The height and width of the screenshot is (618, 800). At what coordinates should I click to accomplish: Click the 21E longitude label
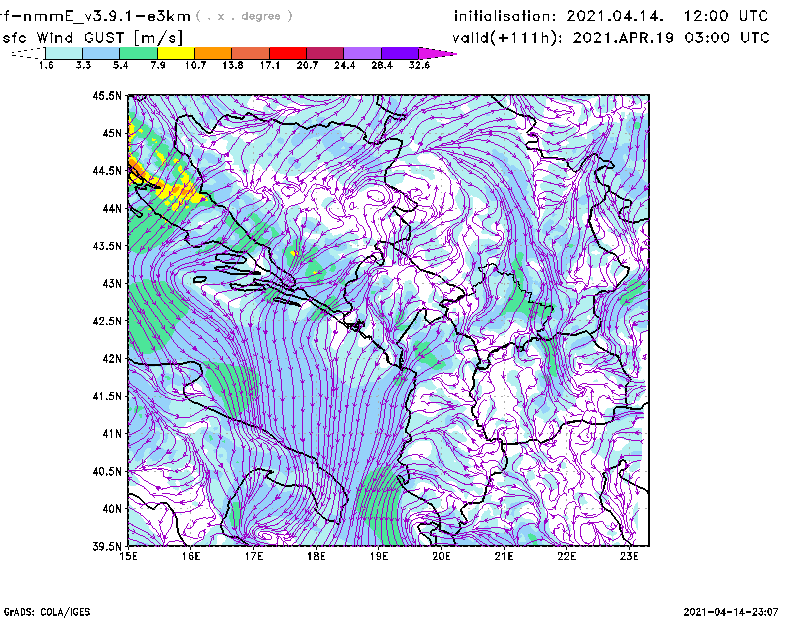tap(504, 556)
